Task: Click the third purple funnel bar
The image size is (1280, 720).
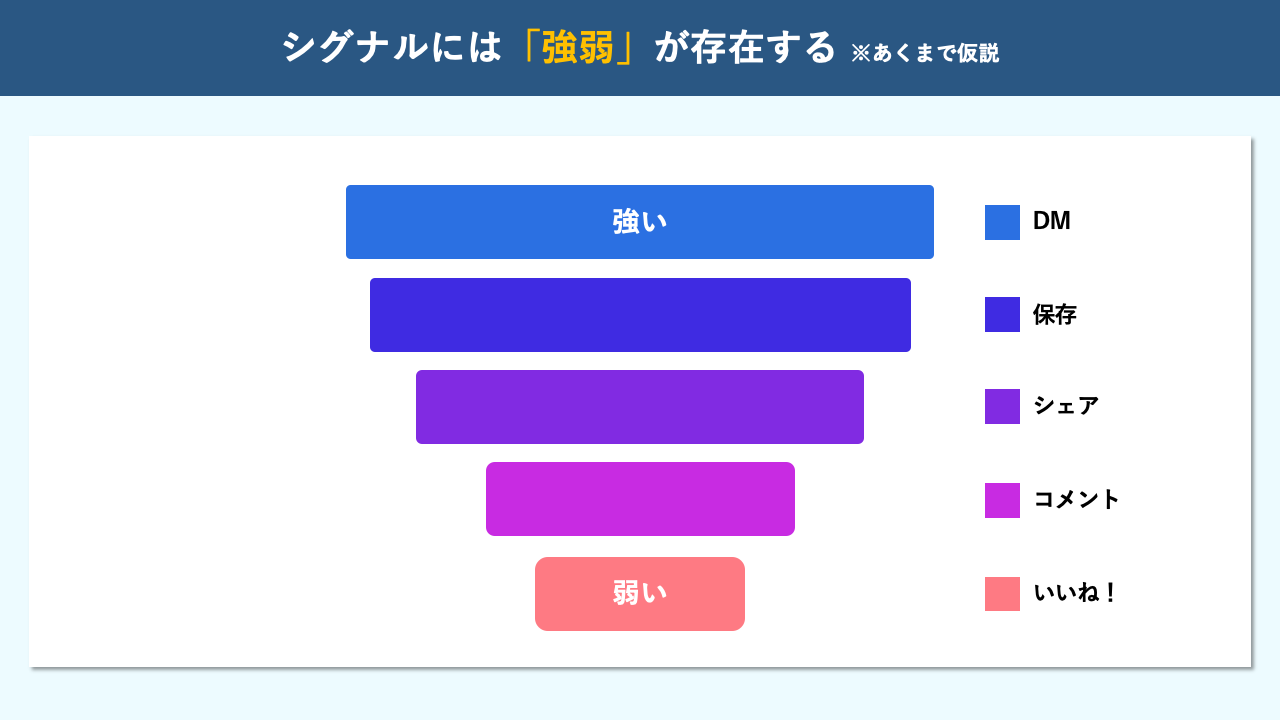Action: tap(640, 407)
